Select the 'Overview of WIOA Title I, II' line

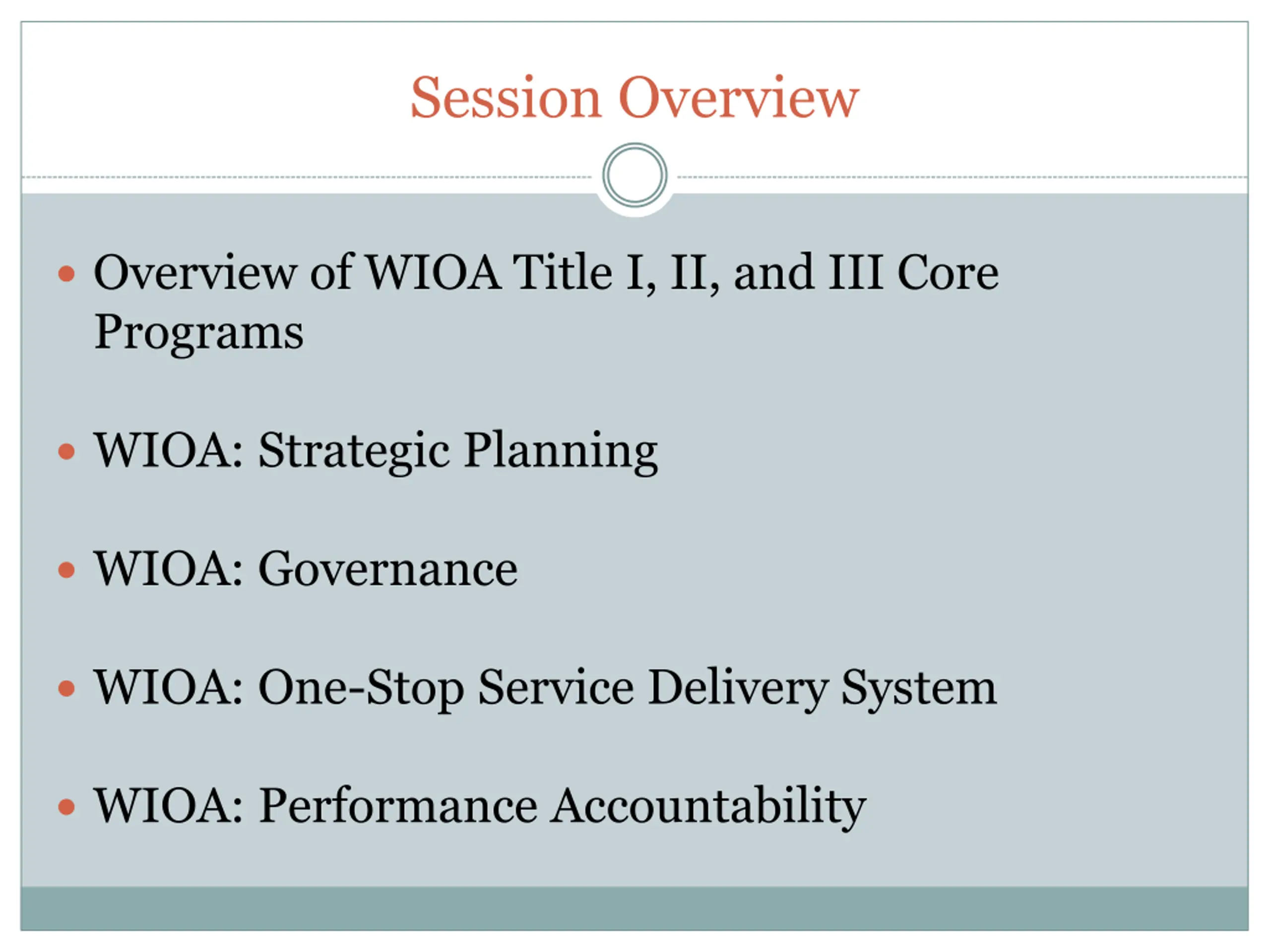point(546,273)
